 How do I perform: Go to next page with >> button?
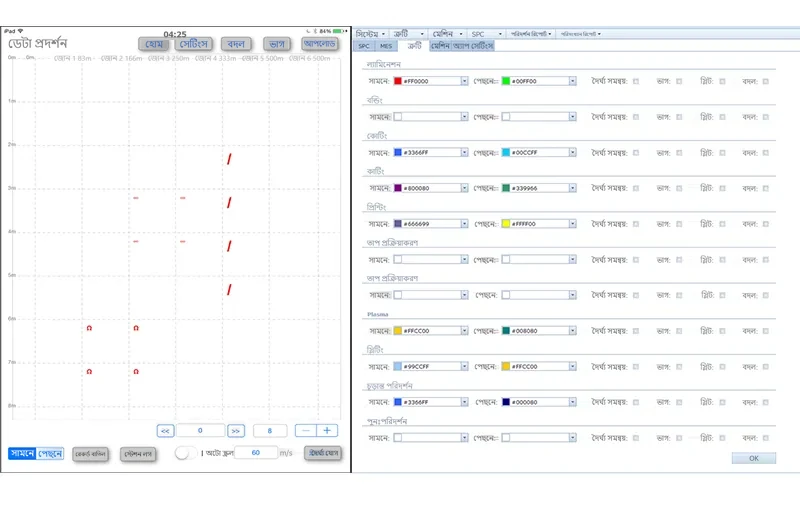click(x=236, y=431)
